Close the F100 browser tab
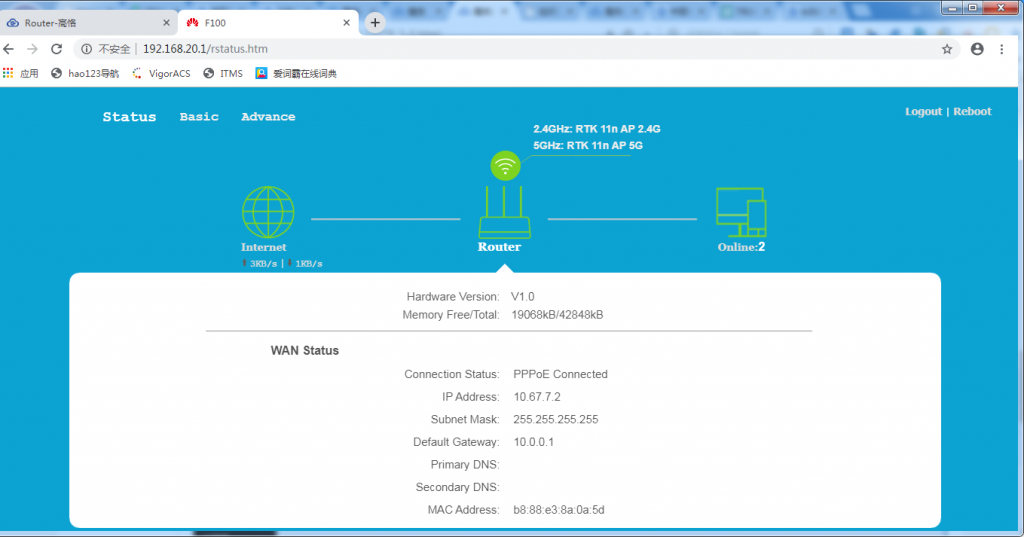Screen dimensions: 1024x537 tap(346, 22)
